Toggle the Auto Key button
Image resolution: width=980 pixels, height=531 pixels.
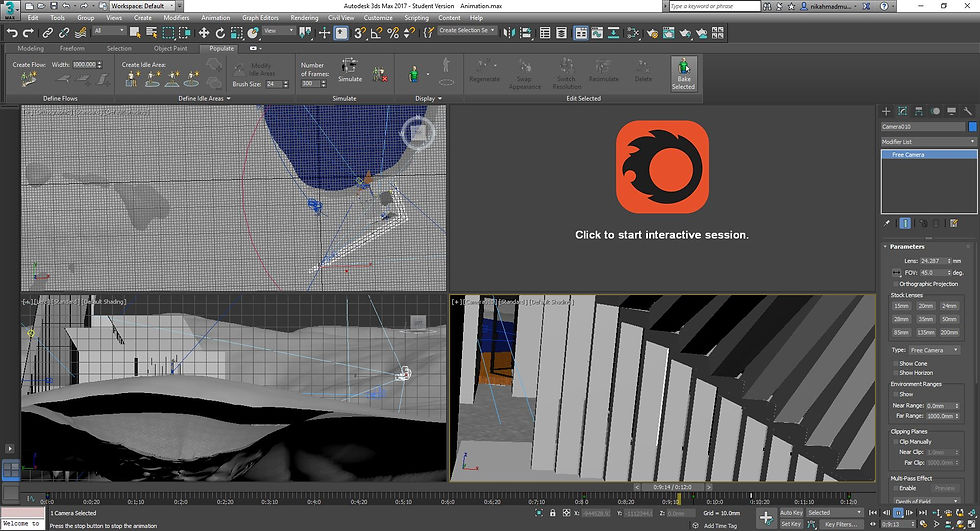tap(791, 513)
